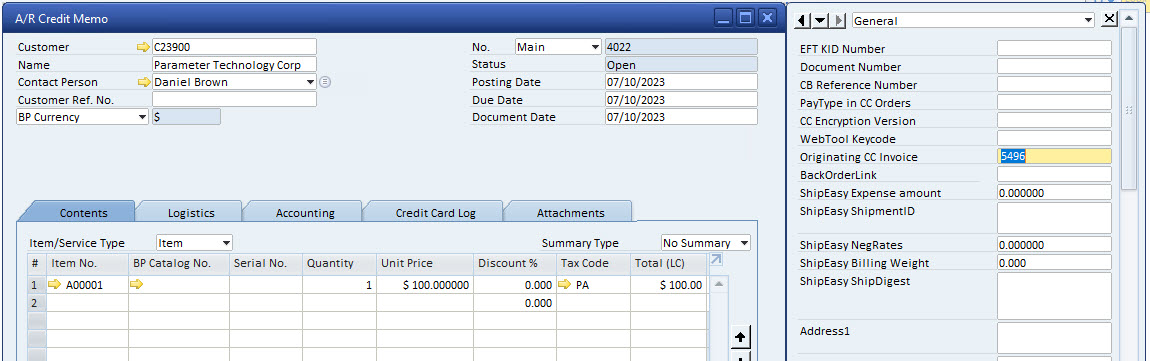The image size is (1150, 361).
Task: Click the WebTool Keycode field
Action: coord(1054,138)
